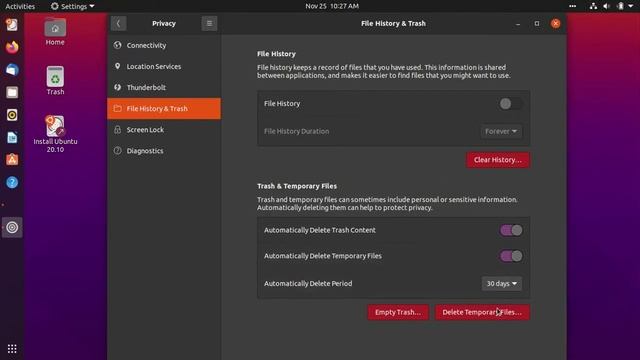Select the Trash desktop icon

55,81
